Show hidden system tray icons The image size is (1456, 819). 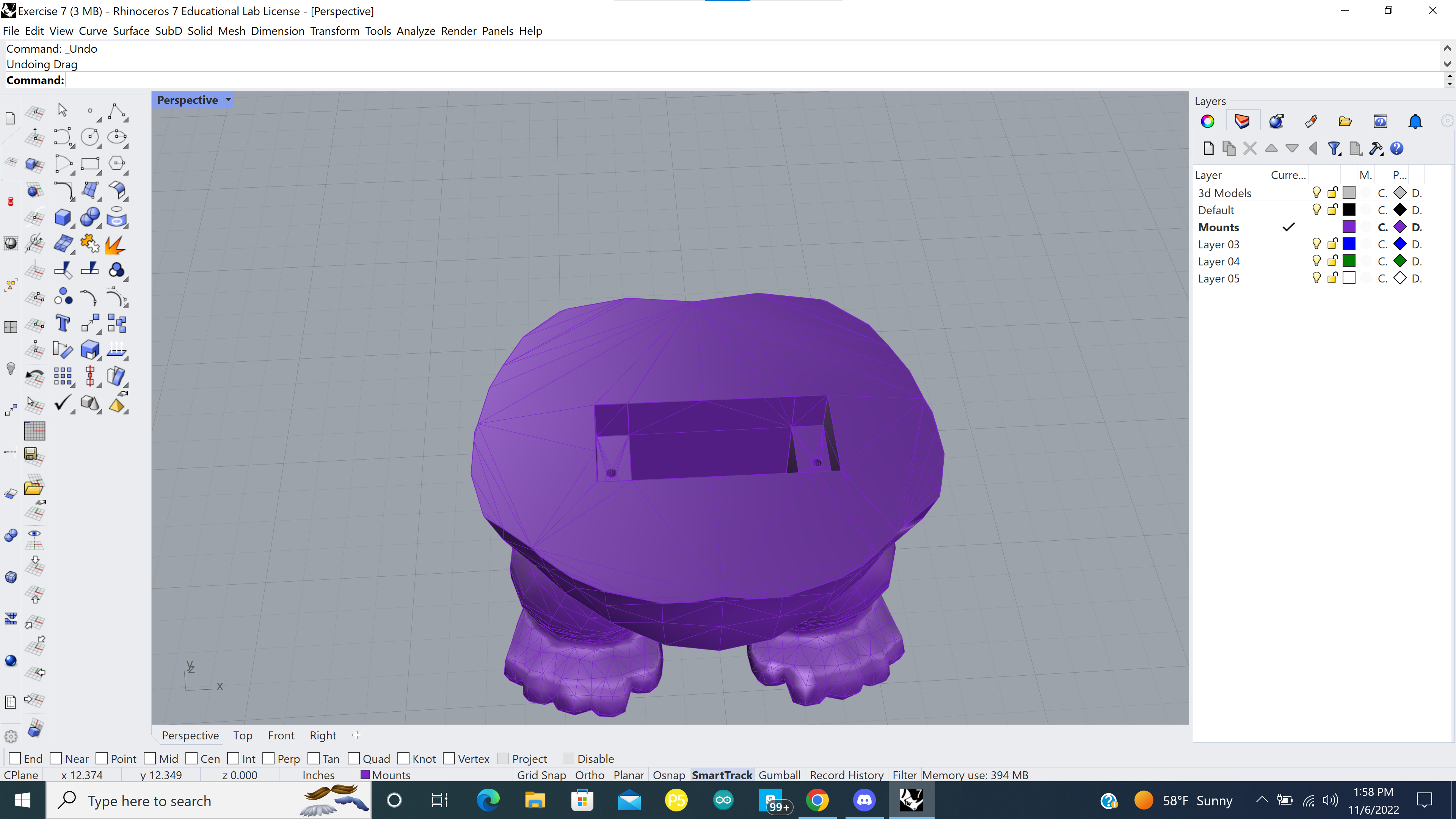point(1261,800)
